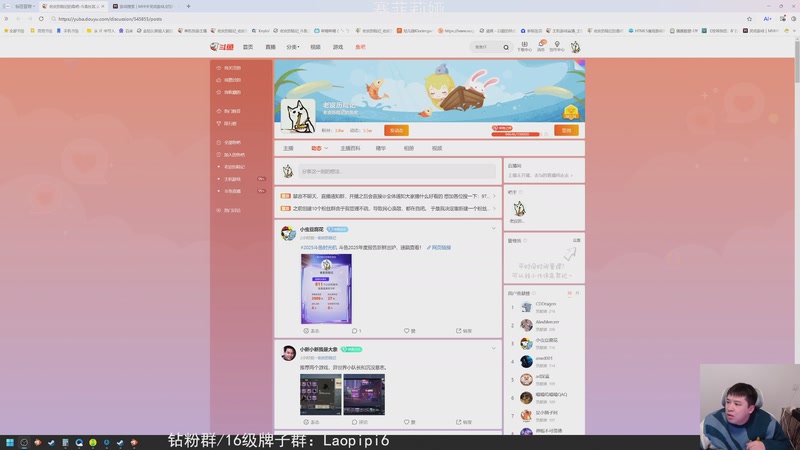Click the bookmark star in address bar

click(749, 19)
